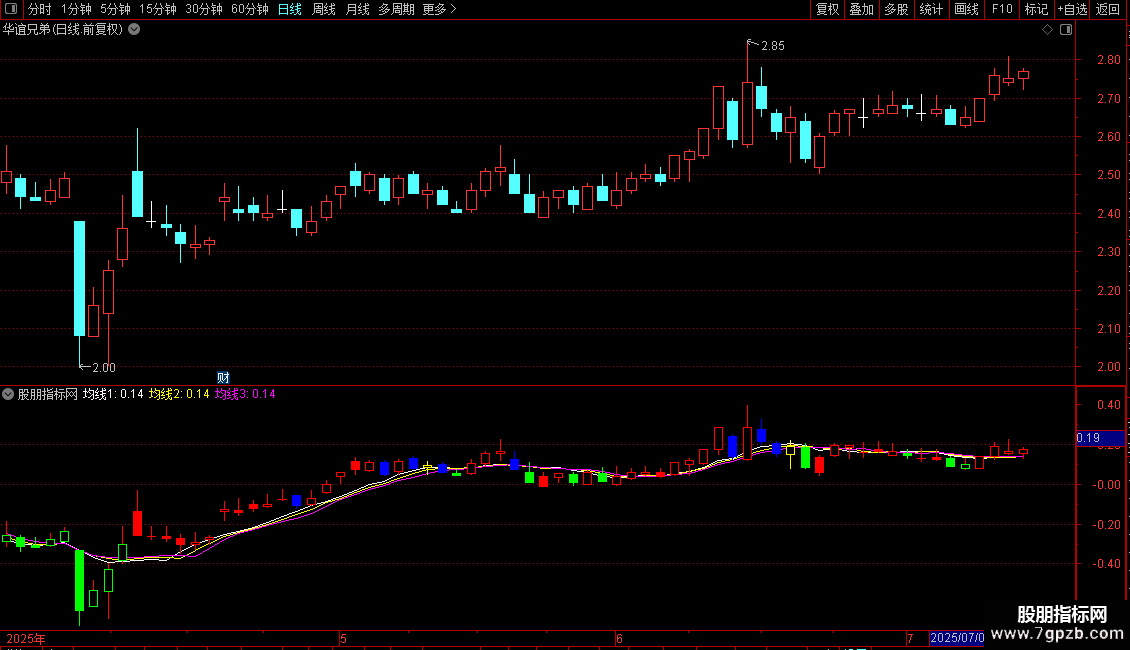Click the 华谊兄弟(日线.前复权) chart title
The width and height of the screenshot is (1130, 650).
(x=63, y=30)
